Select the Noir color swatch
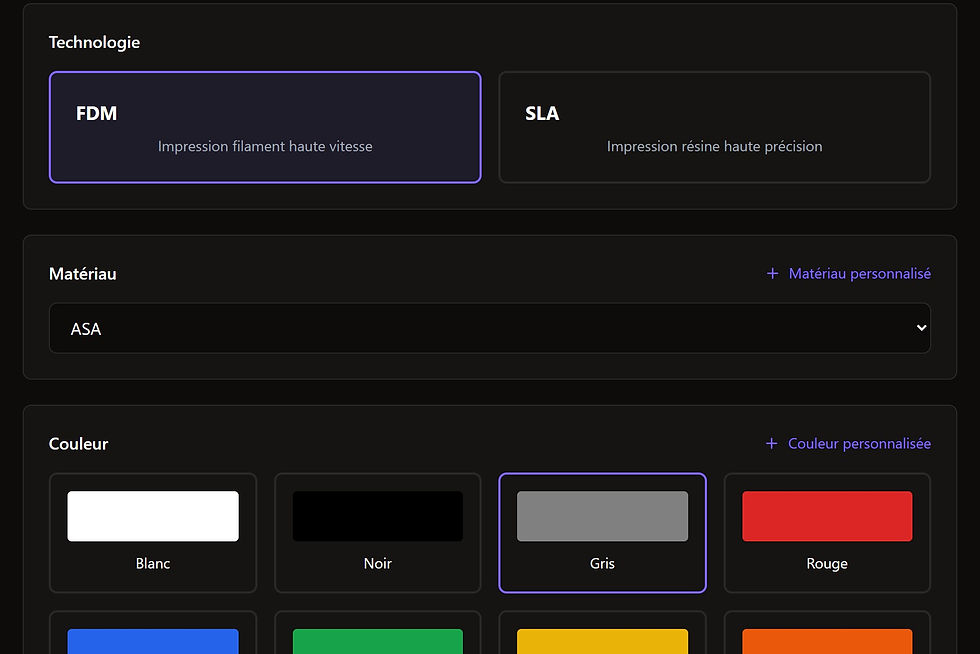This screenshot has height=654, width=980. [x=378, y=533]
